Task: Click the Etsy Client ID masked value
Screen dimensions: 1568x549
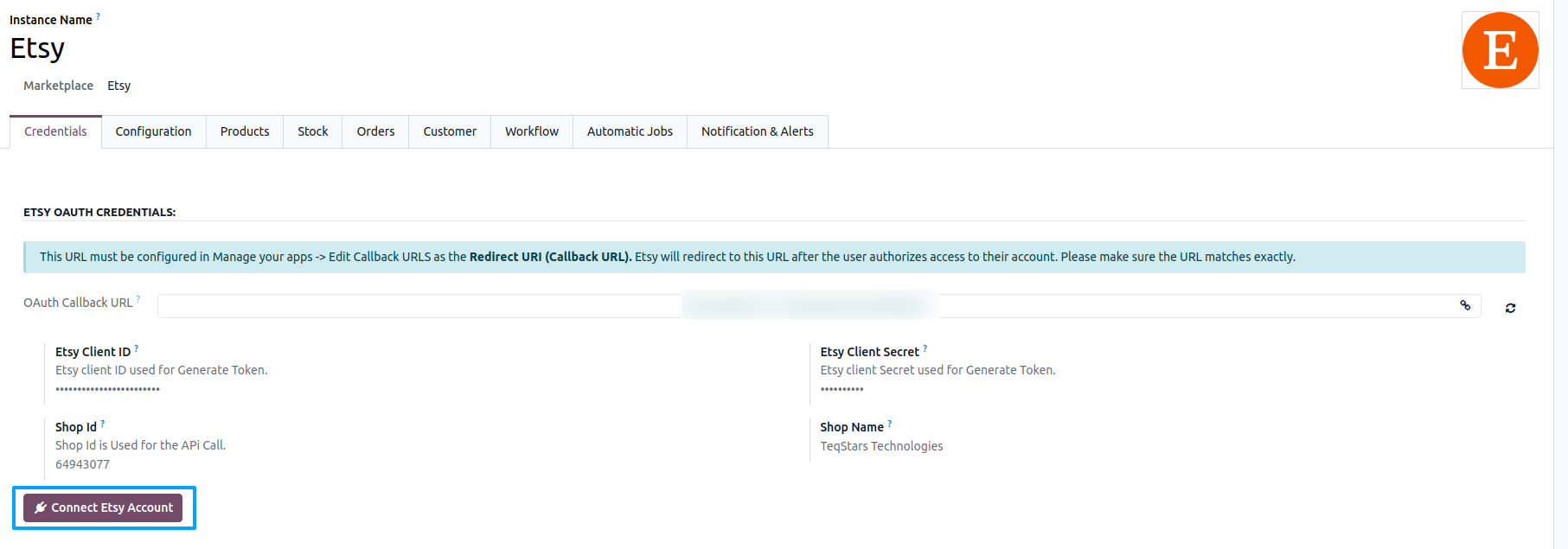Action: click(107, 389)
